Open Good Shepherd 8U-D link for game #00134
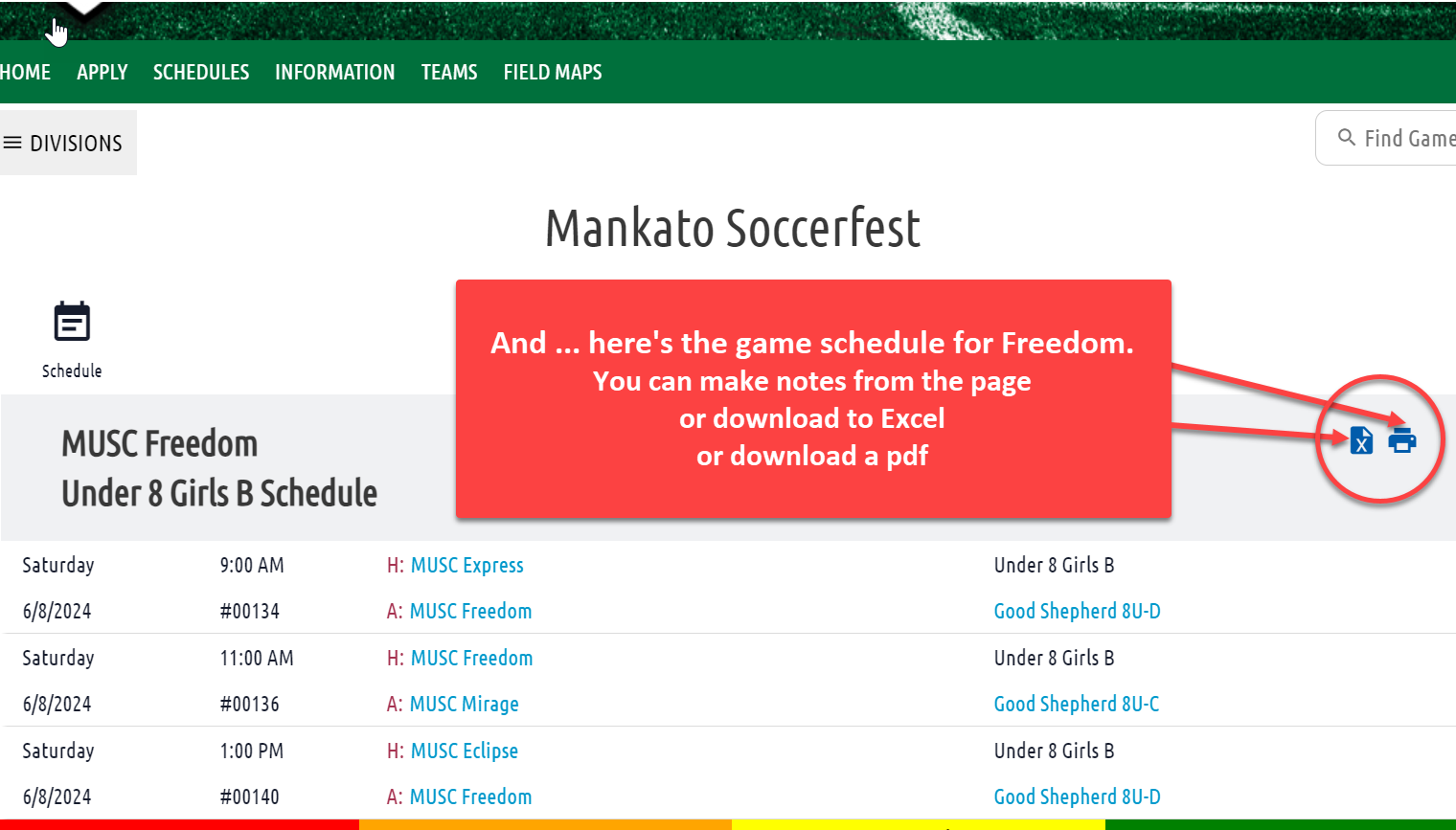1456x830 pixels. tap(1078, 611)
